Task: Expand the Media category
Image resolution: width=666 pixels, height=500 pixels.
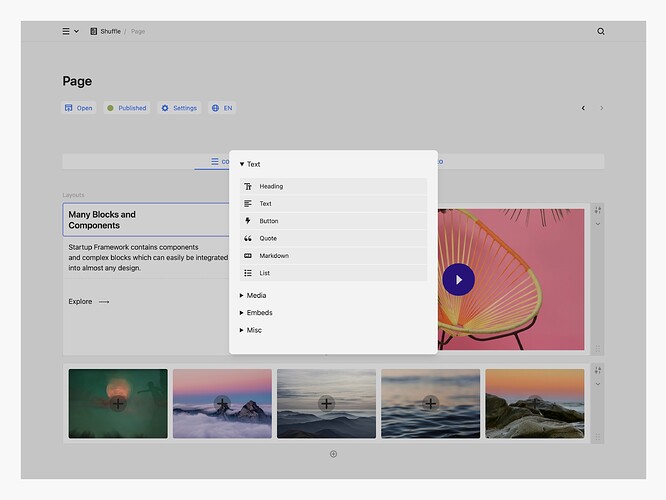Action: point(252,295)
